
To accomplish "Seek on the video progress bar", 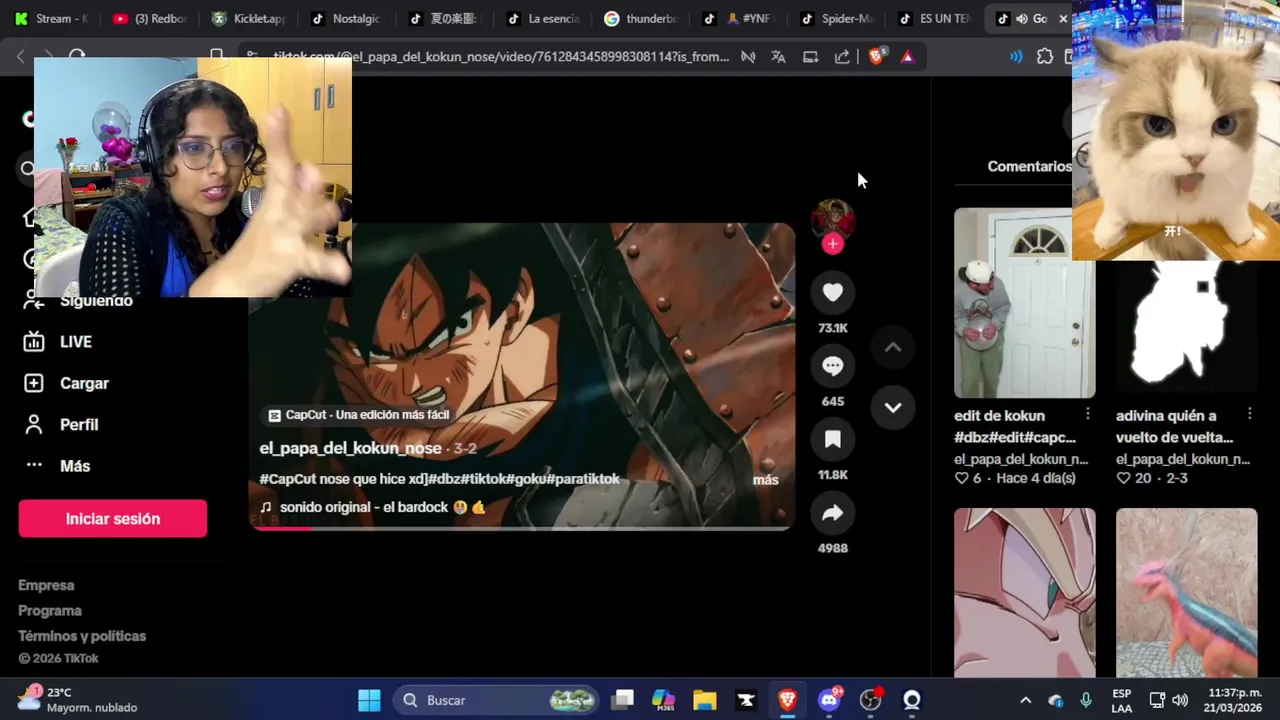I will click(x=522, y=527).
